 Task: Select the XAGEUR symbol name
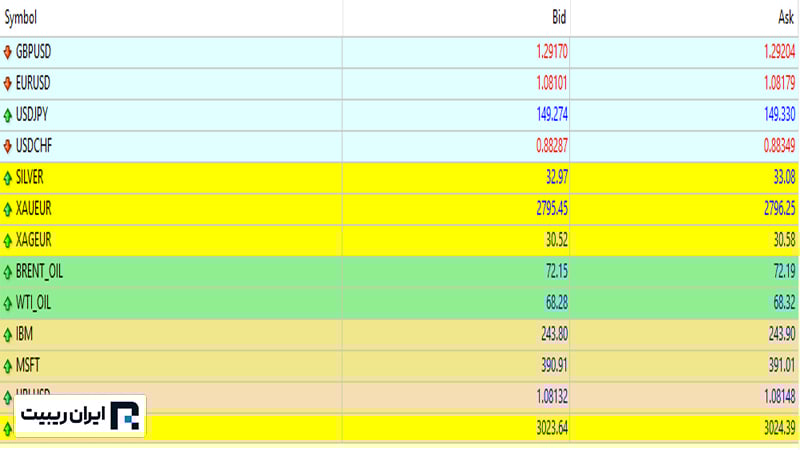point(33,241)
